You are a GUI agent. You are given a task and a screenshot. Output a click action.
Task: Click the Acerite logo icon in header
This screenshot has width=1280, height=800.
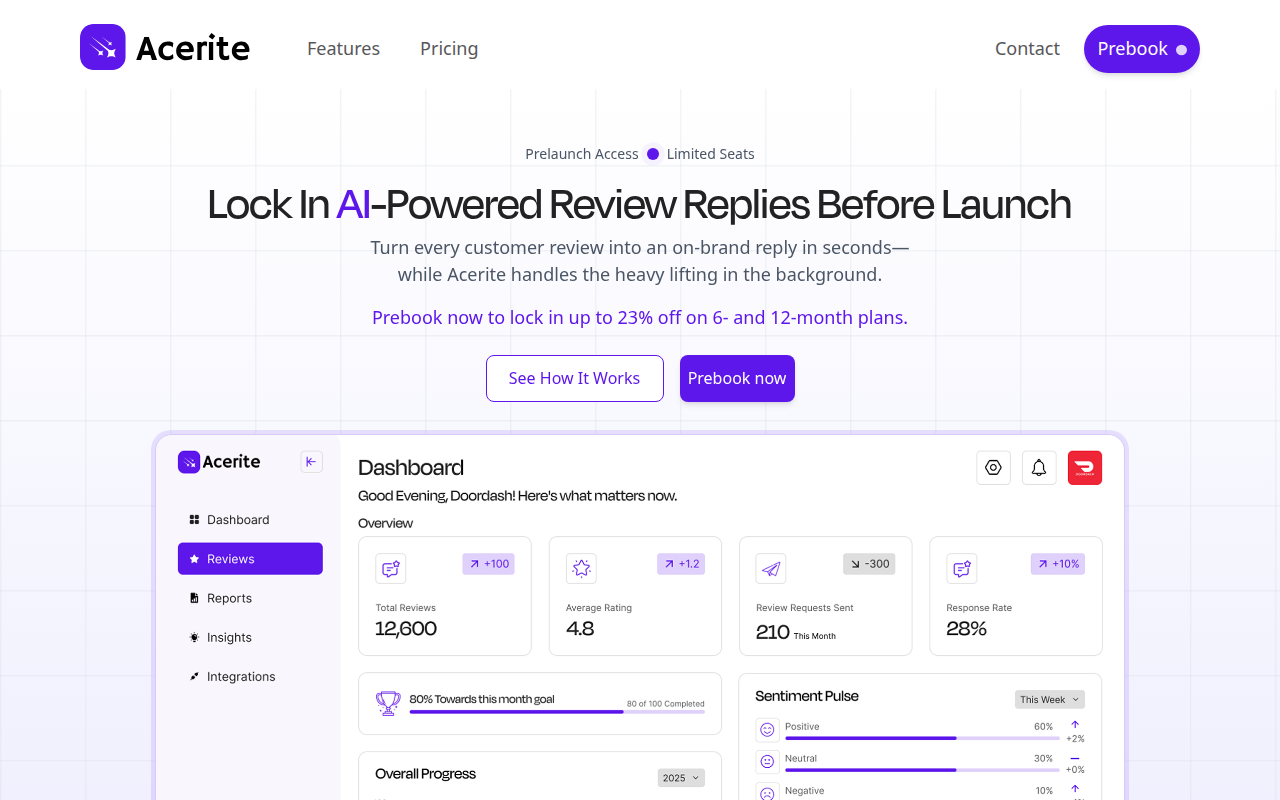[x=103, y=47]
